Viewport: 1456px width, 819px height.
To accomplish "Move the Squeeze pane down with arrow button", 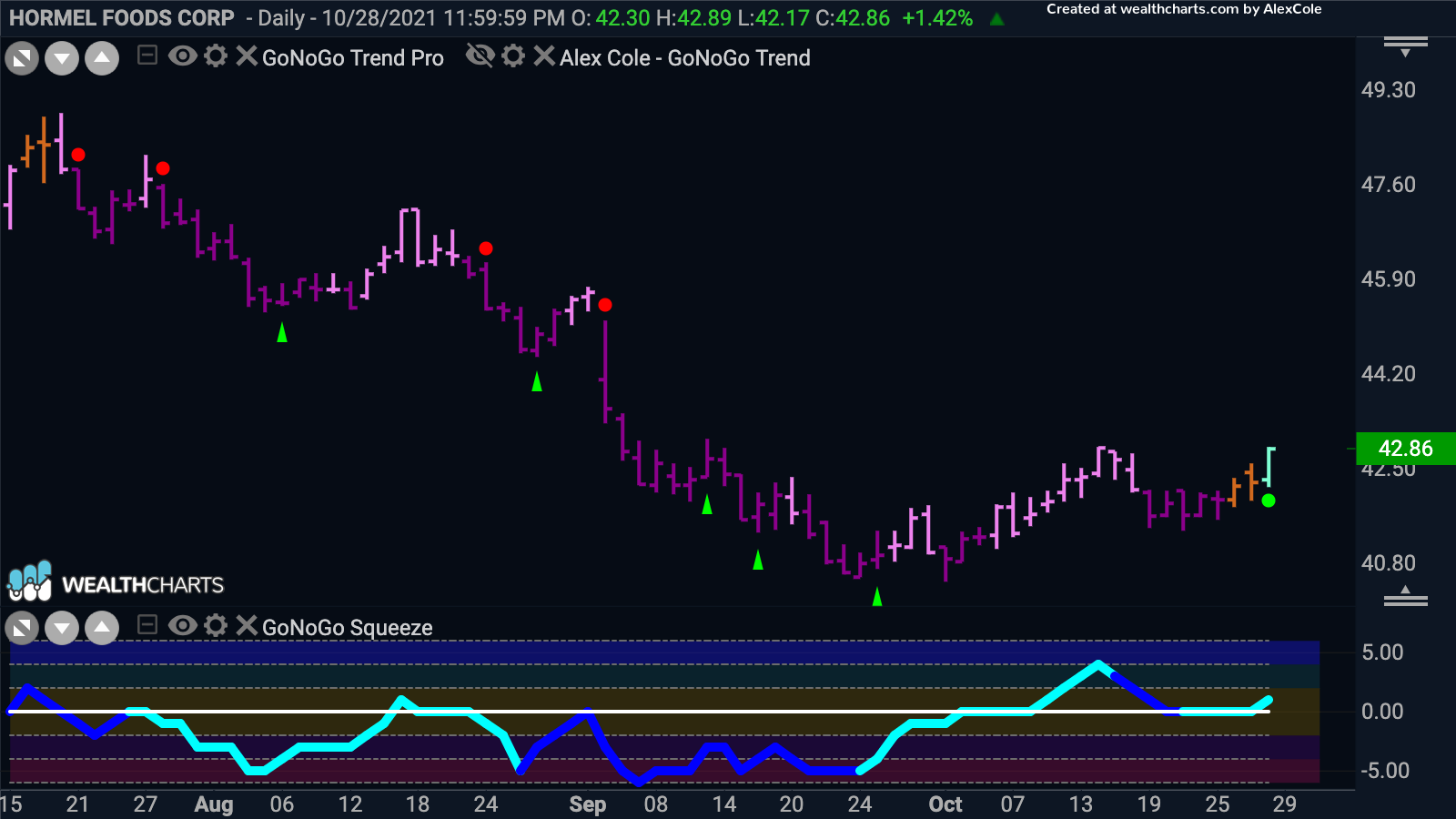I will pyautogui.click(x=62, y=628).
